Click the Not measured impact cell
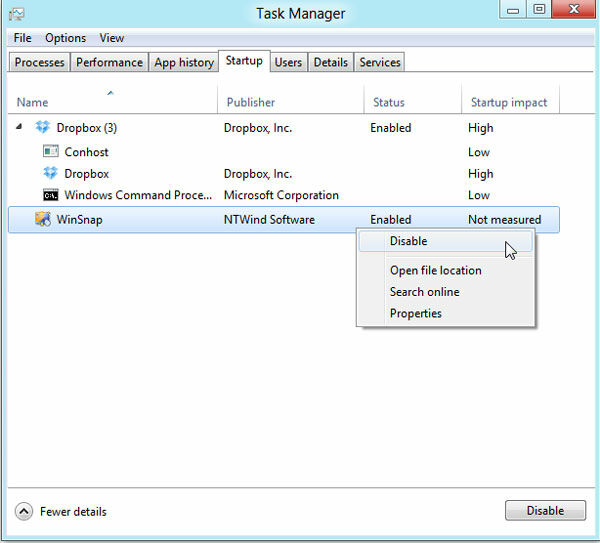The width and height of the screenshot is (600, 543). coord(504,220)
